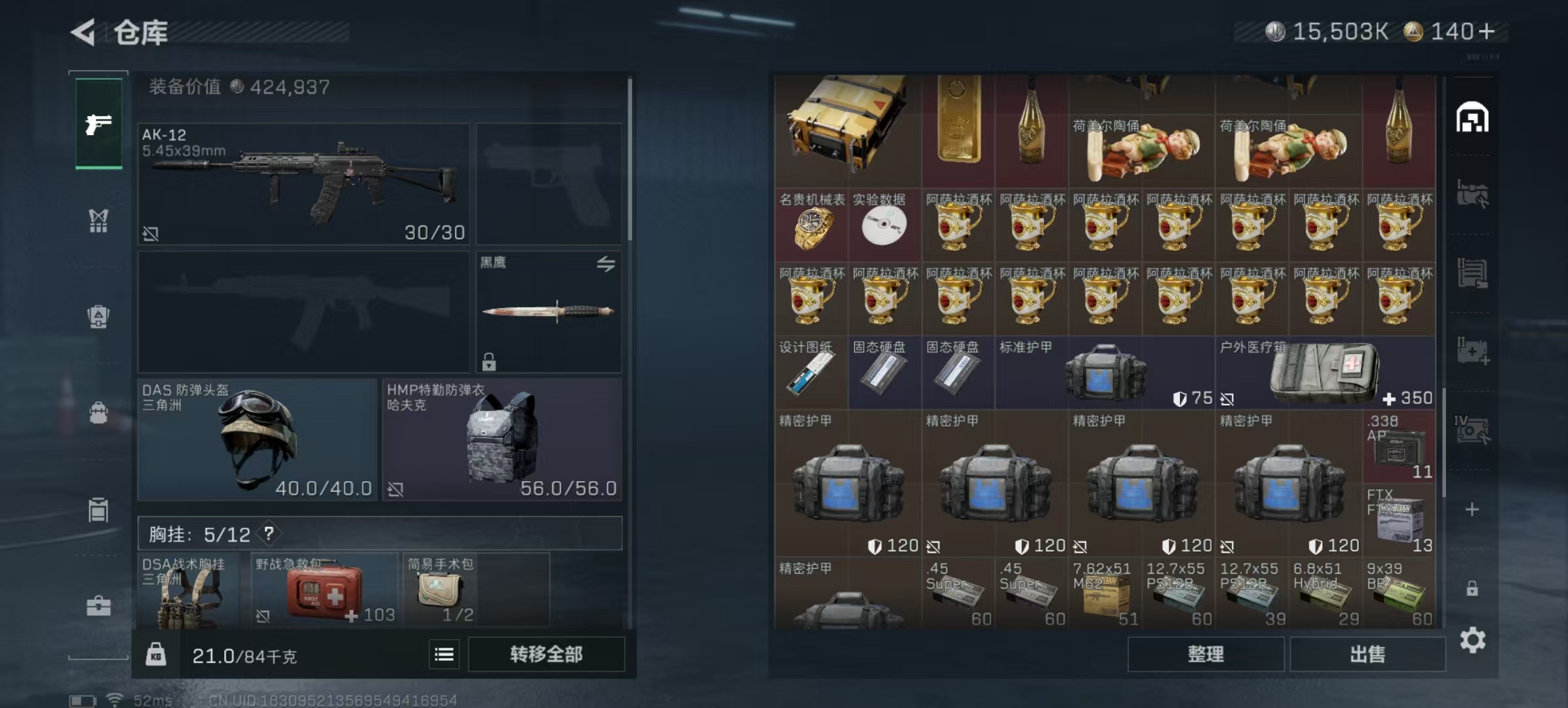Select the 户外医疗箱 medical kit item
1568x708 pixels.
coord(1325,372)
